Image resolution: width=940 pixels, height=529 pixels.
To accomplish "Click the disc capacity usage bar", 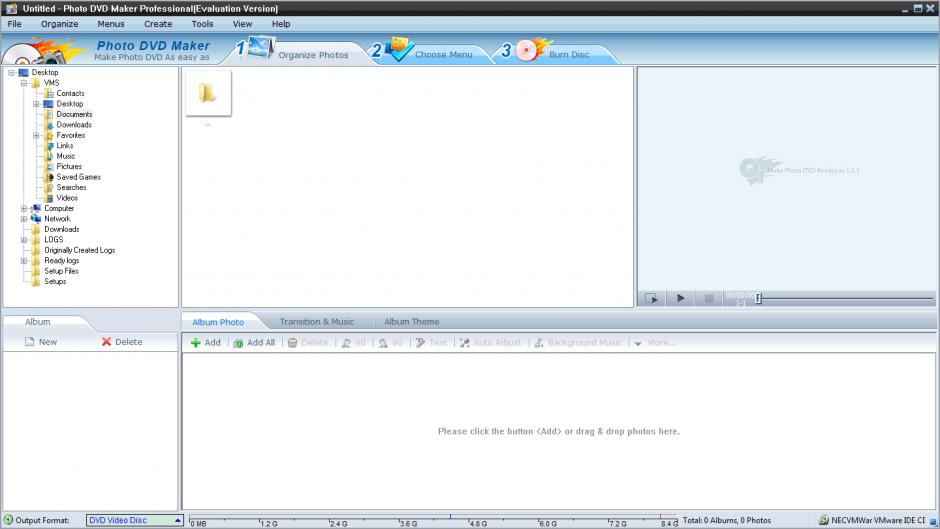I will pyautogui.click(x=433, y=521).
